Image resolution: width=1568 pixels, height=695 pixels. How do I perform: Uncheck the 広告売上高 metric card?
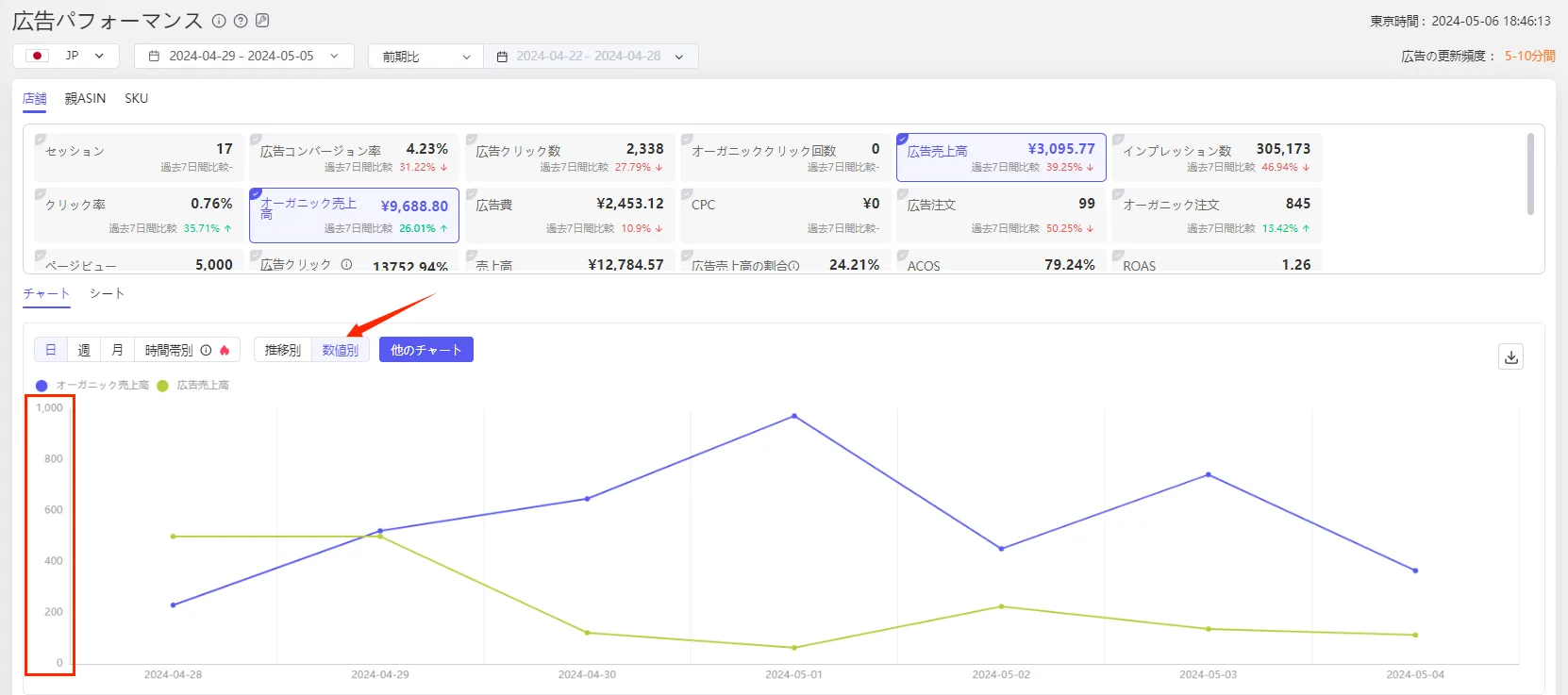pyautogui.click(x=903, y=140)
